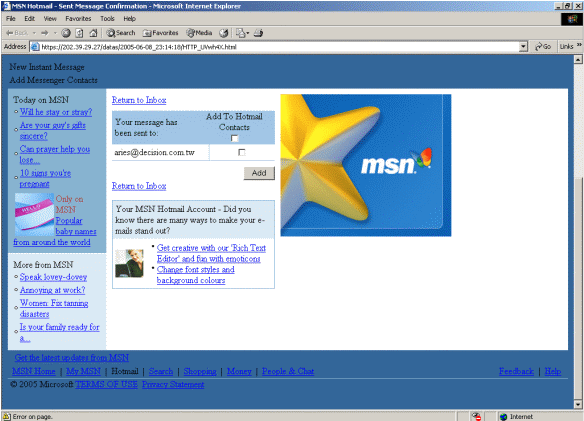
Task: Click the scrollbar up arrow
Action: click(x=578, y=59)
